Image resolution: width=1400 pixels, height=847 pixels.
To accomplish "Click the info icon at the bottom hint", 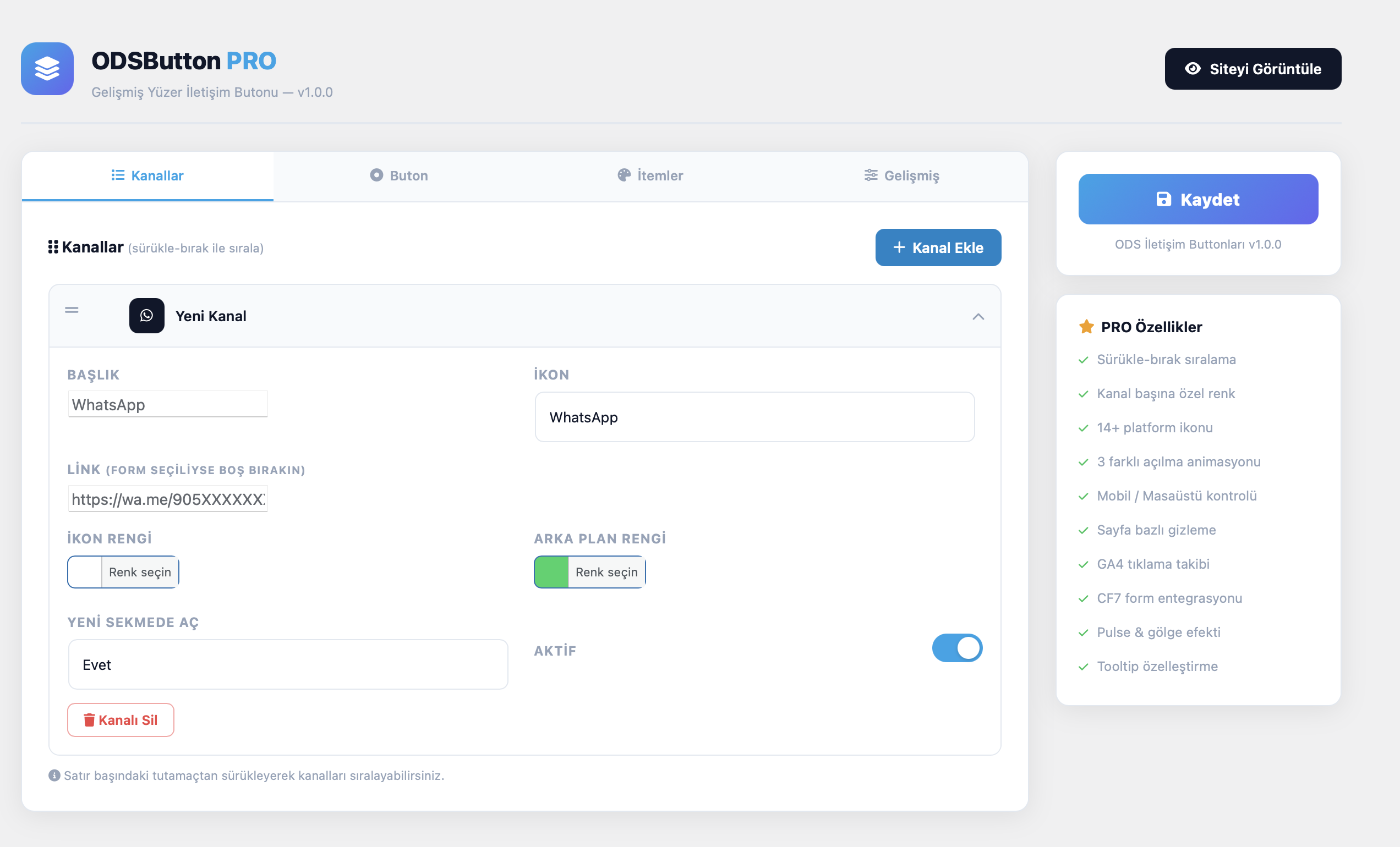I will point(54,776).
